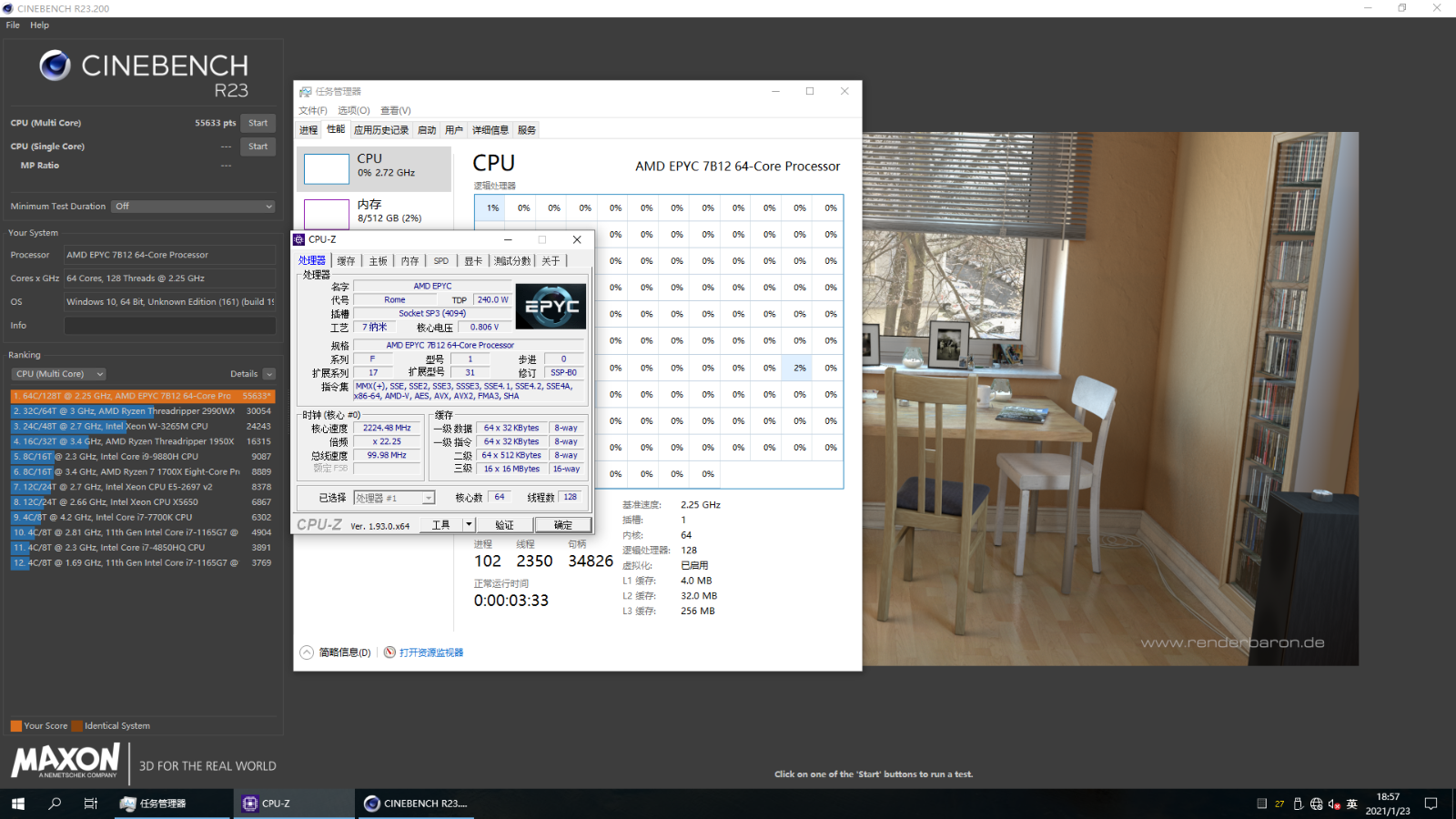The width and height of the screenshot is (1456, 819).
Task: Switch to Task Manager 进程 tab
Action: pyautogui.click(x=308, y=130)
